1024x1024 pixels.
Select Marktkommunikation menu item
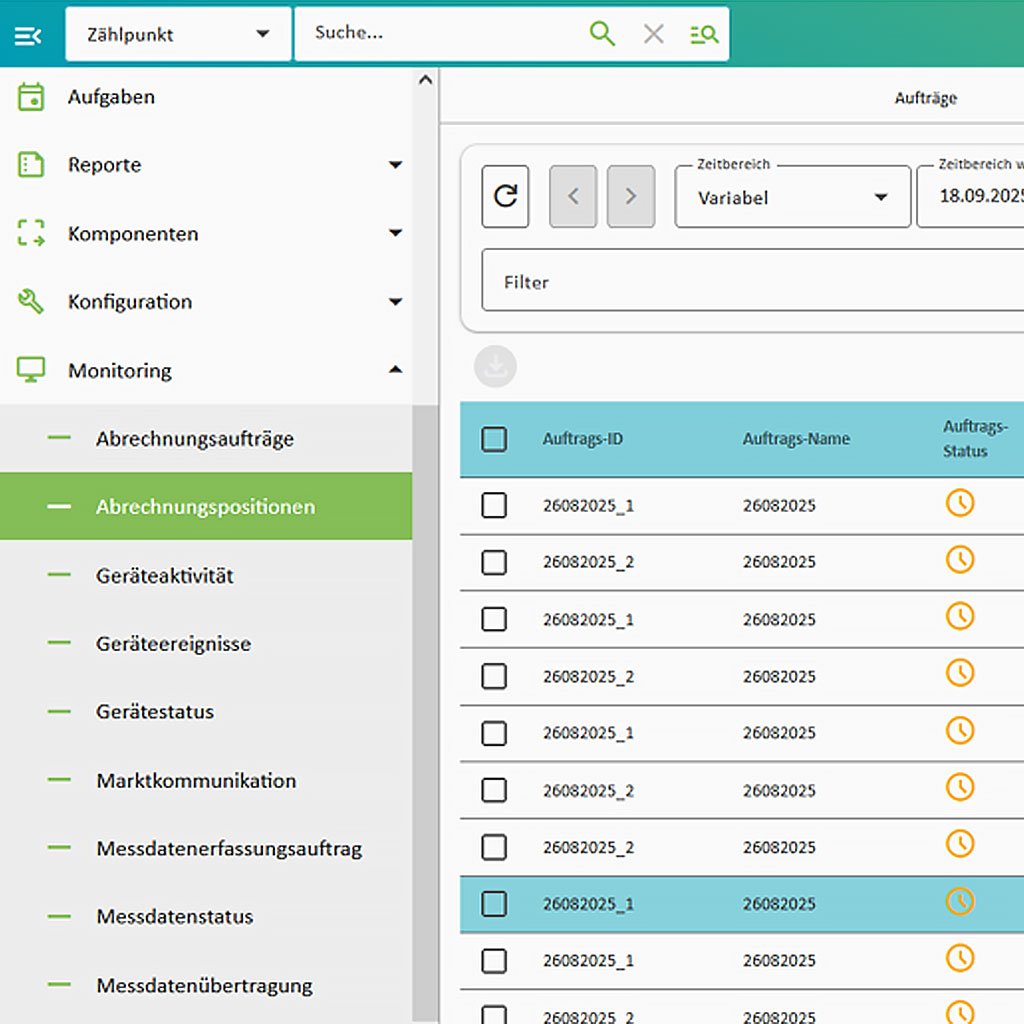click(x=196, y=781)
